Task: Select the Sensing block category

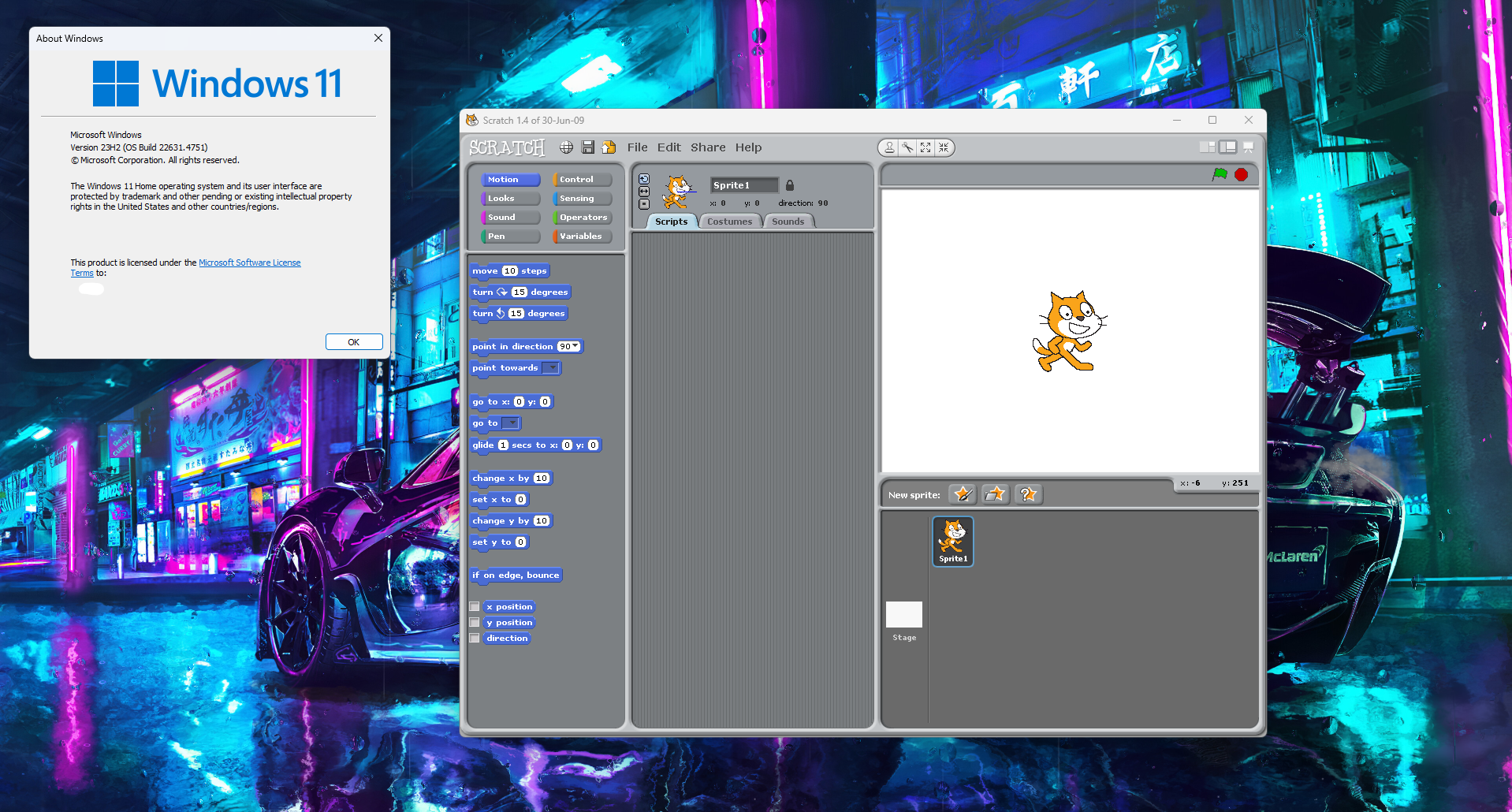Action: (583, 199)
